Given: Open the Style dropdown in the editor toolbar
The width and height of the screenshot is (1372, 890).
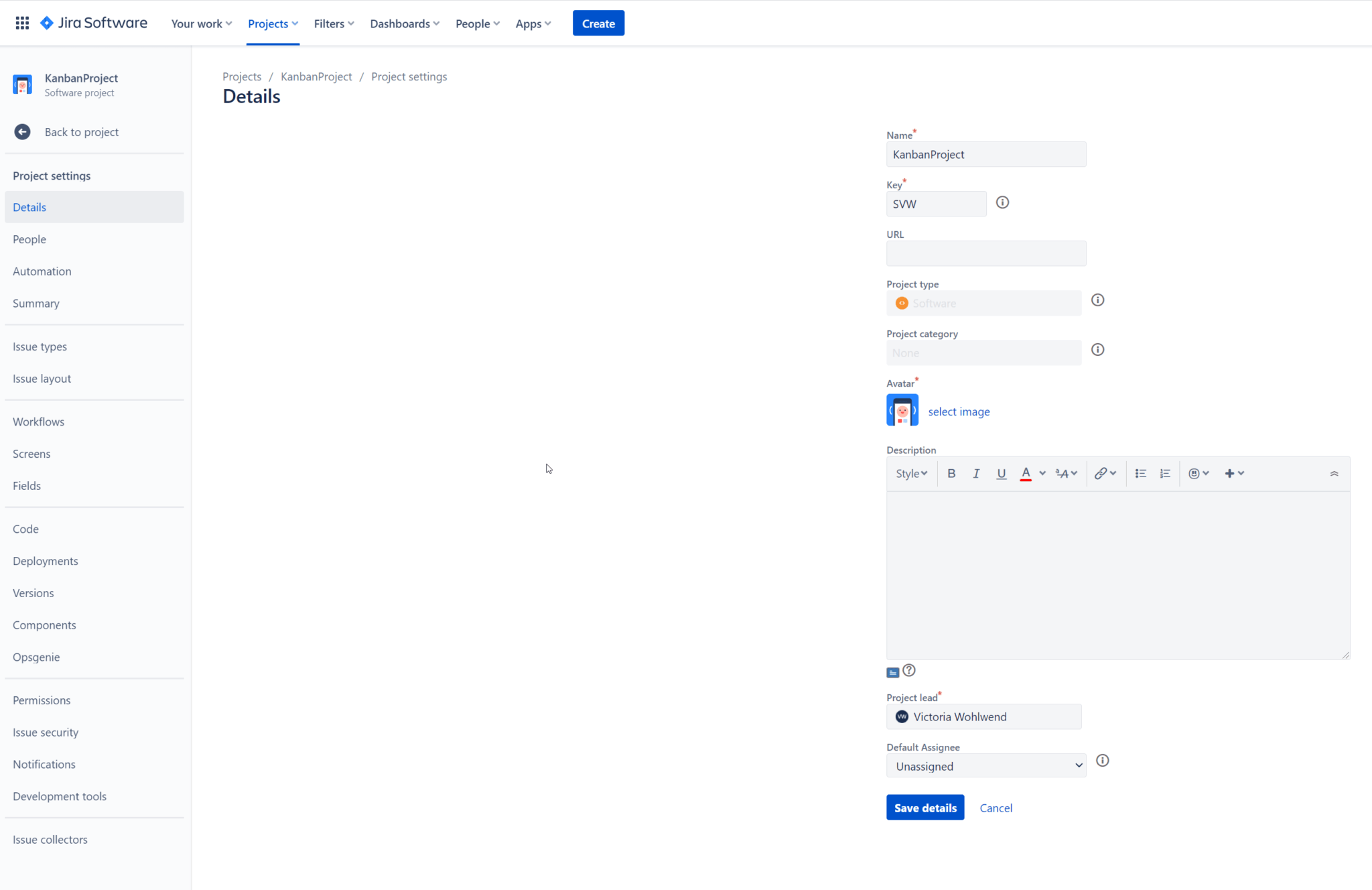Looking at the screenshot, I should point(911,473).
